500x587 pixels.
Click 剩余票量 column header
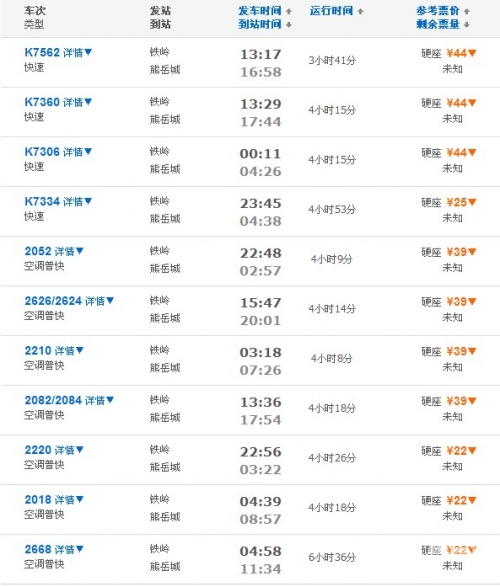coord(438,24)
